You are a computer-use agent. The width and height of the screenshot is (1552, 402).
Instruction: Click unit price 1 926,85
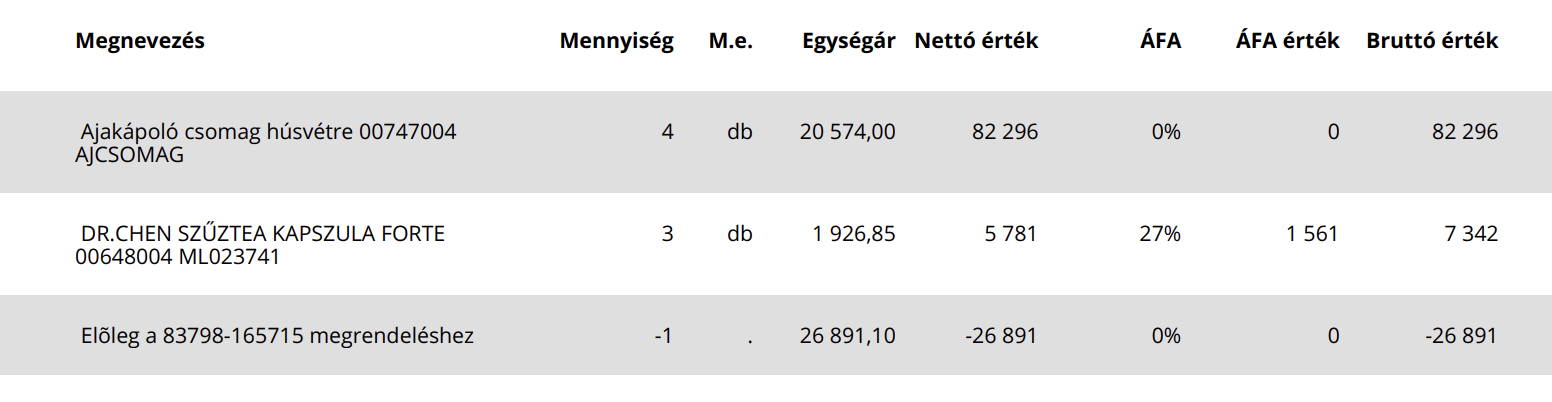pos(853,233)
